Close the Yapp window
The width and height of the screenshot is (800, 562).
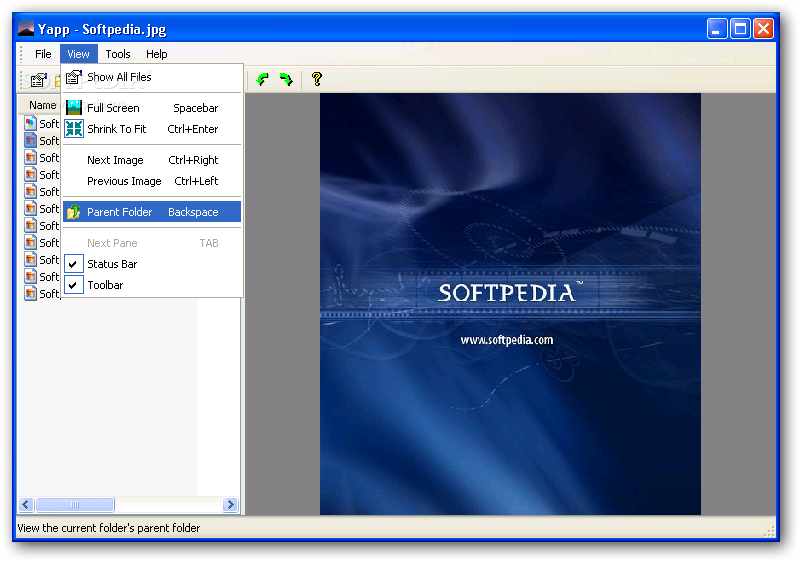pyautogui.click(x=764, y=29)
